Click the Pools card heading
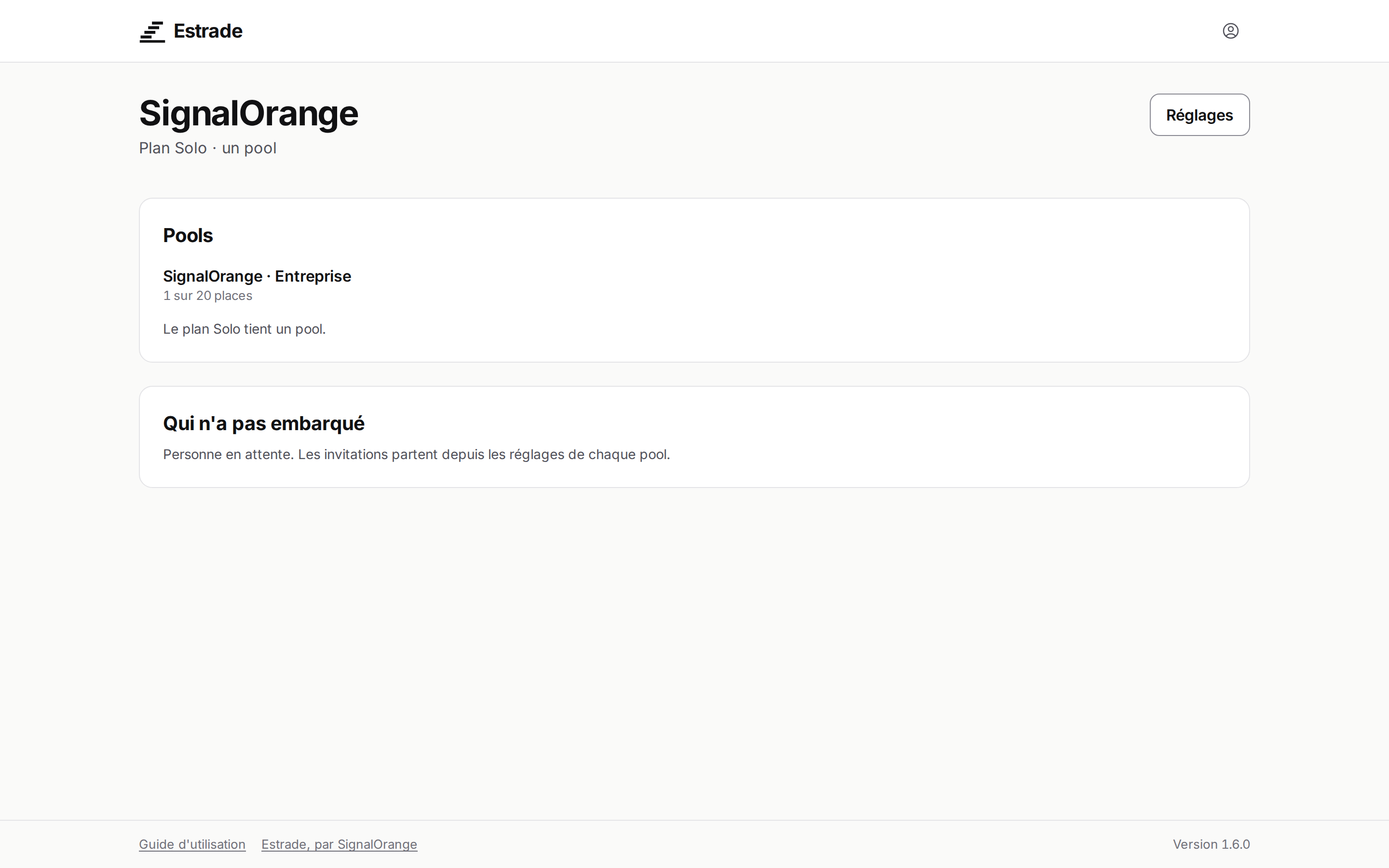Viewport: 1389px width, 868px height. tap(188, 235)
